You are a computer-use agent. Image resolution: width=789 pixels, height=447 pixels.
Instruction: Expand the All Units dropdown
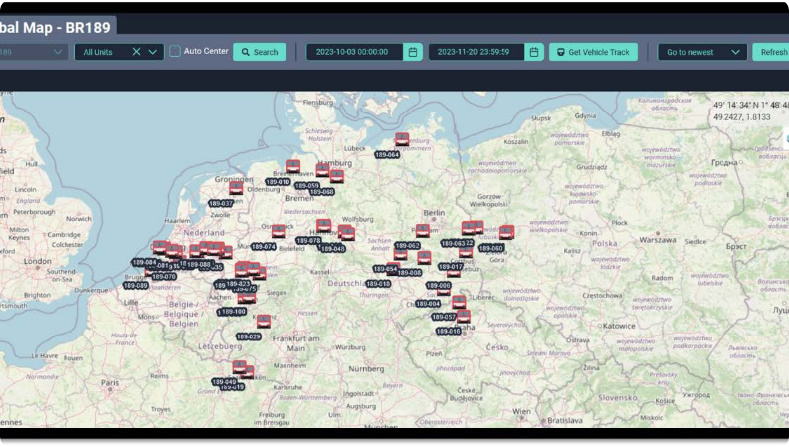[153, 52]
